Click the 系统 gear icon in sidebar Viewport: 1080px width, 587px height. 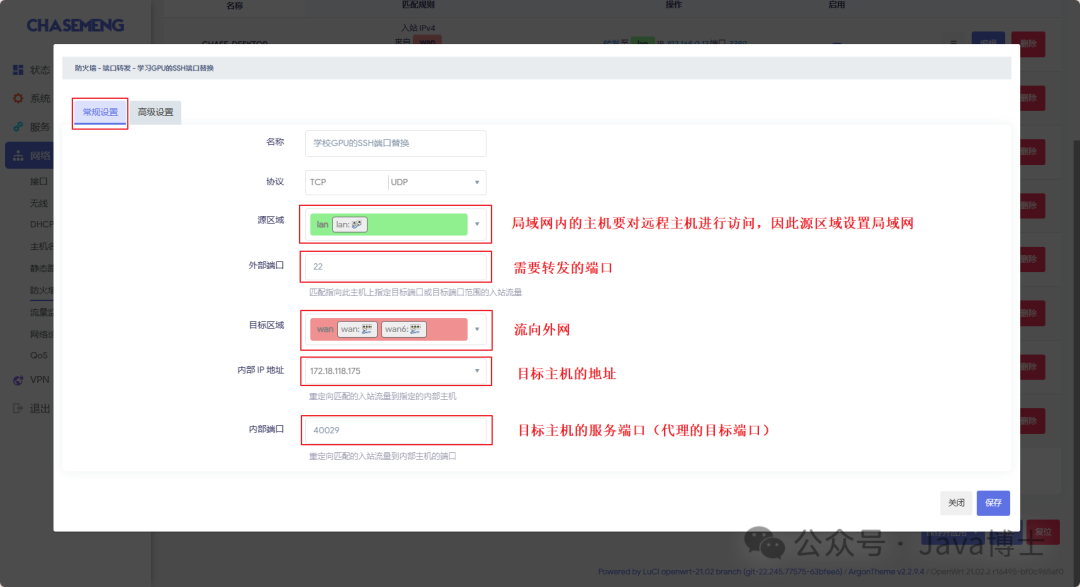tap(18, 98)
